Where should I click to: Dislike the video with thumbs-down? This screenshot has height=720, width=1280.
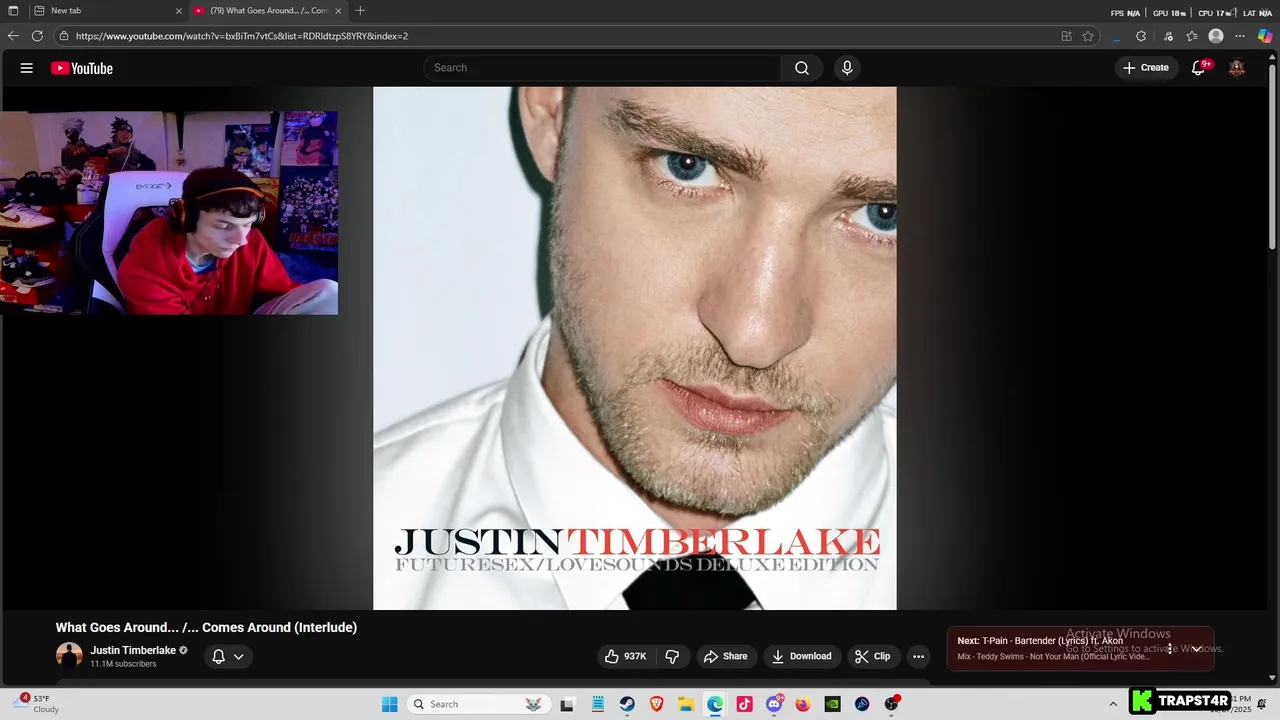(x=672, y=656)
